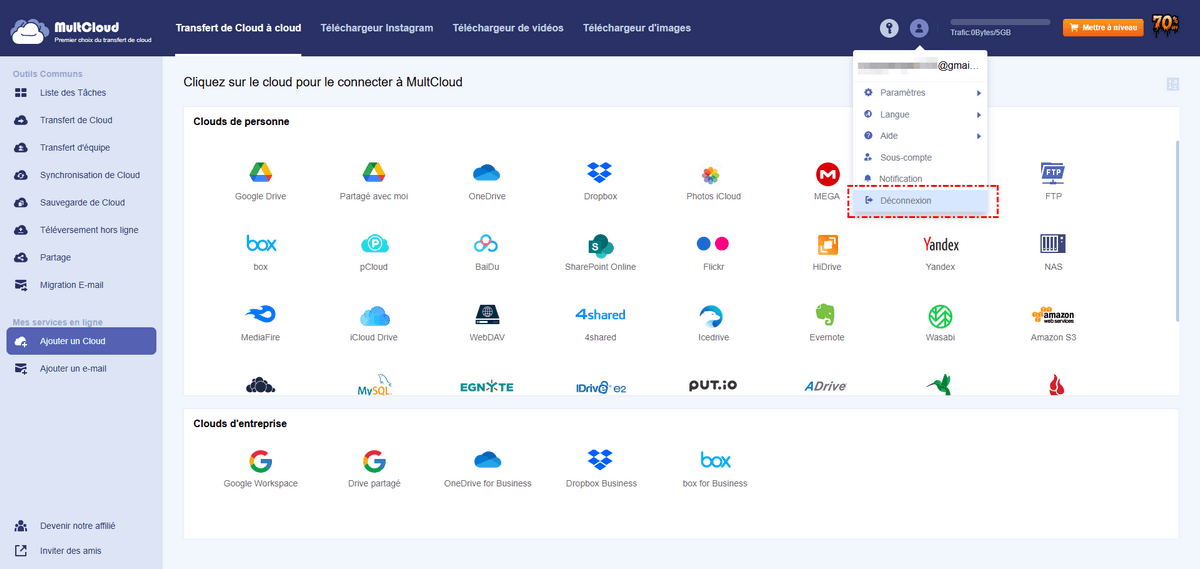Image resolution: width=1200 pixels, height=569 pixels.
Task: Select the Evernote icon
Action: pos(826,315)
